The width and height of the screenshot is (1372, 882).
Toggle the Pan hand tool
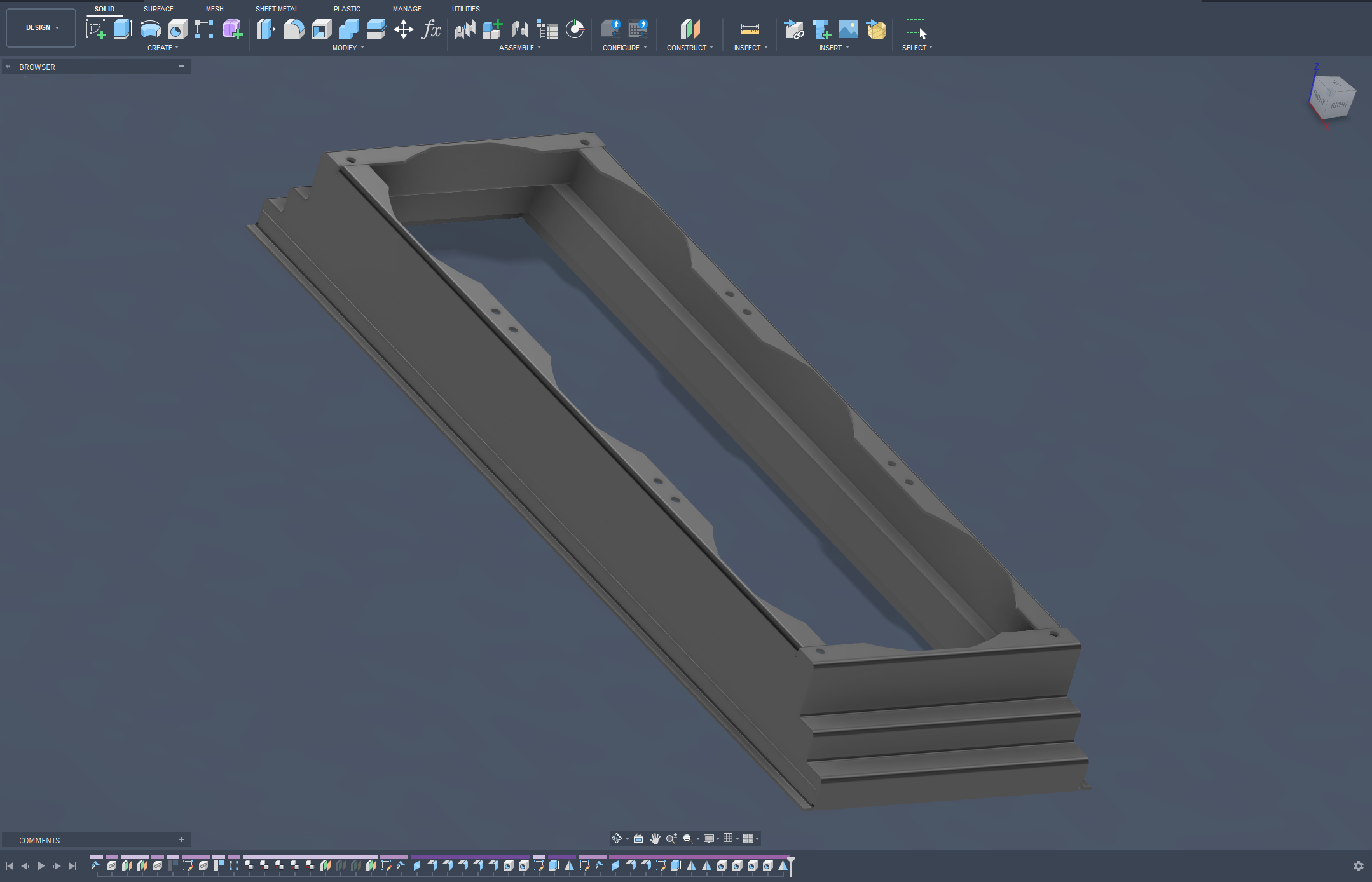click(655, 838)
